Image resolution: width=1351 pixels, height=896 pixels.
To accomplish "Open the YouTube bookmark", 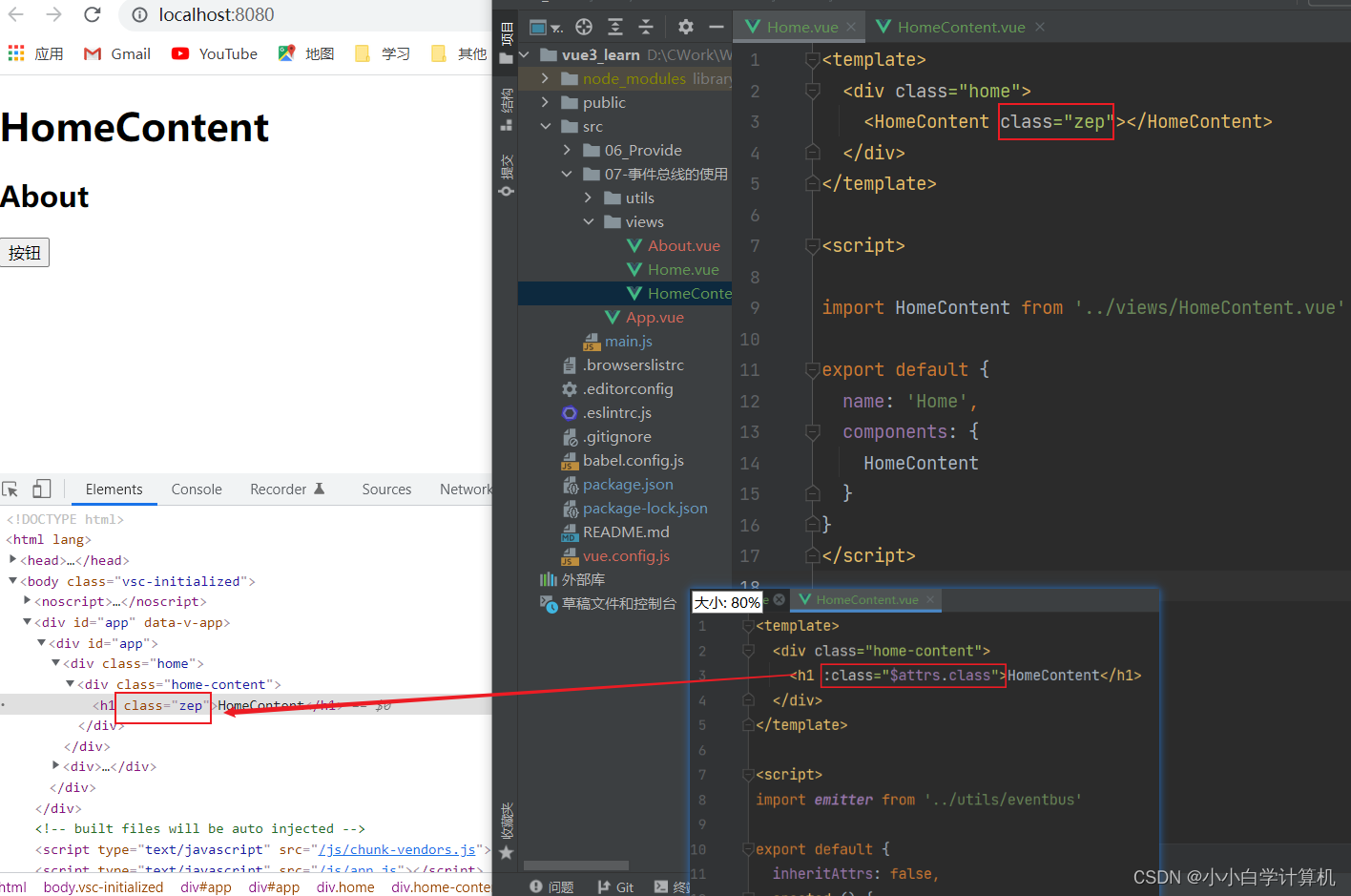I will tap(215, 53).
